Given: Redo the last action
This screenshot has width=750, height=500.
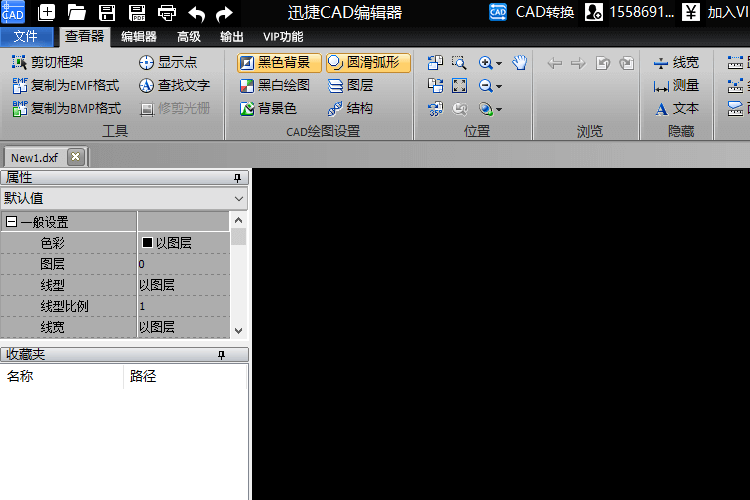Looking at the screenshot, I should 224,13.
